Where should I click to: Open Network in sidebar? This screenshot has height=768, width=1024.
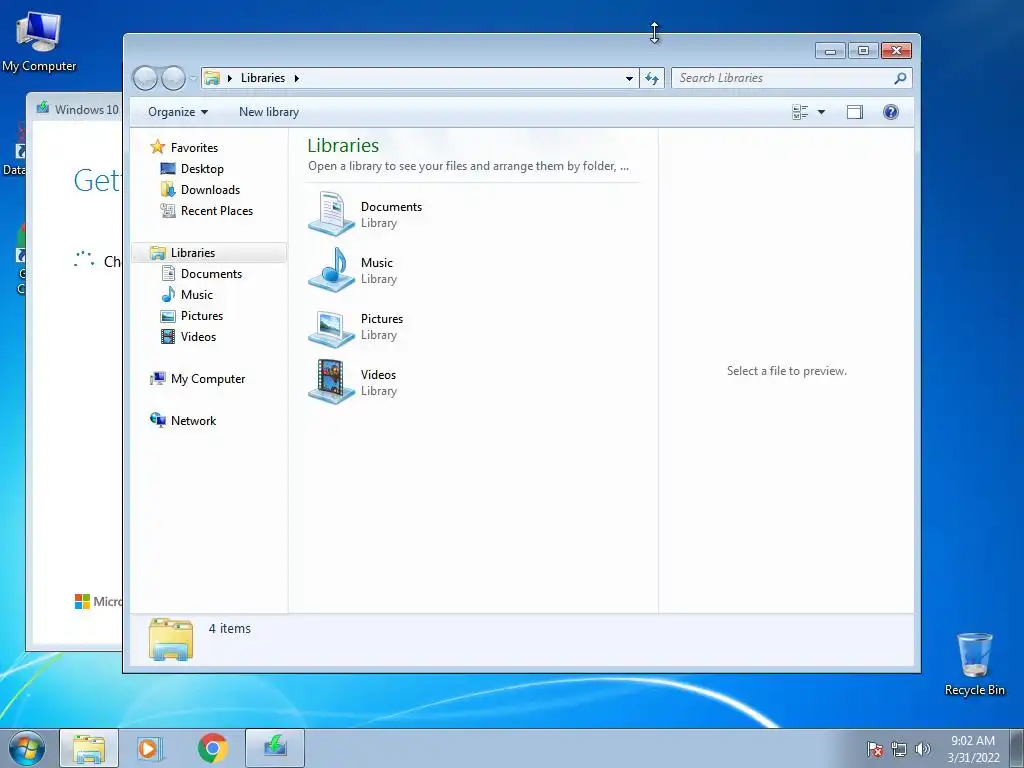coord(184,421)
